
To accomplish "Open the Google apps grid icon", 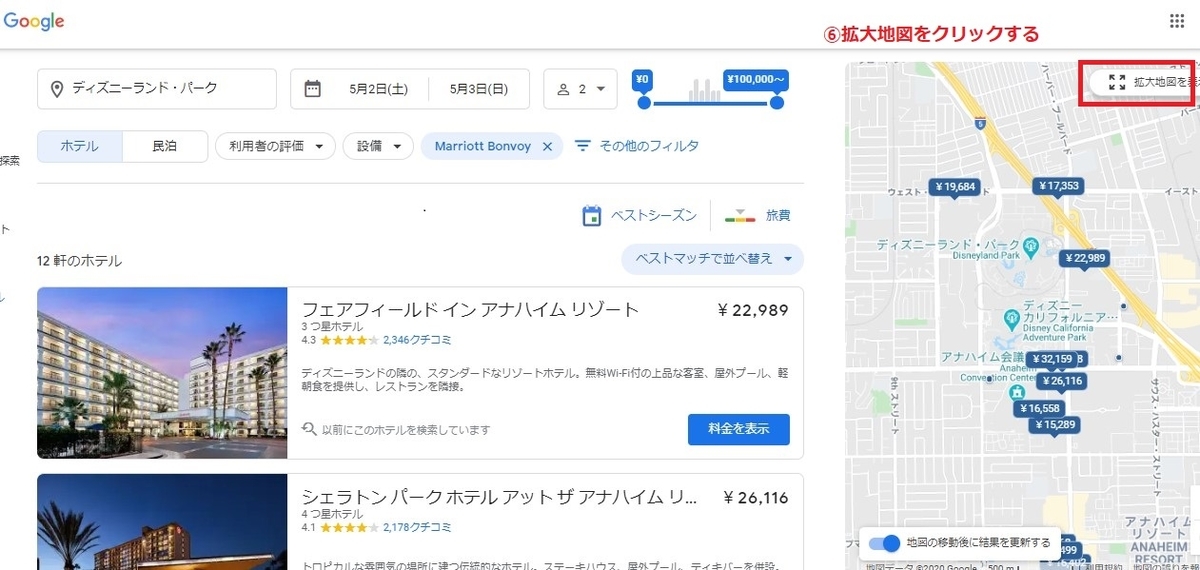I will (1177, 21).
